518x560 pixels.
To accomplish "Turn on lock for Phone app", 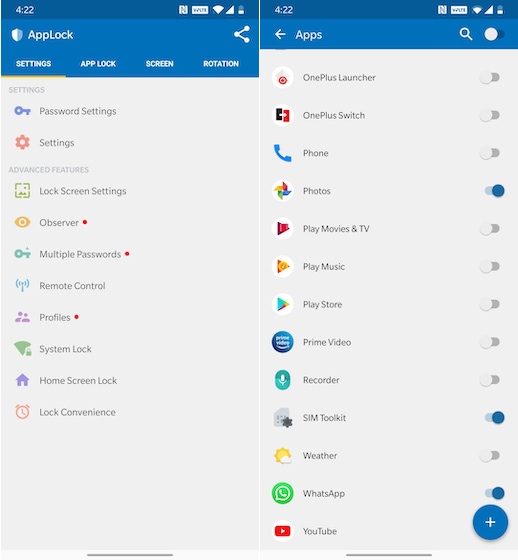I will pos(490,153).
